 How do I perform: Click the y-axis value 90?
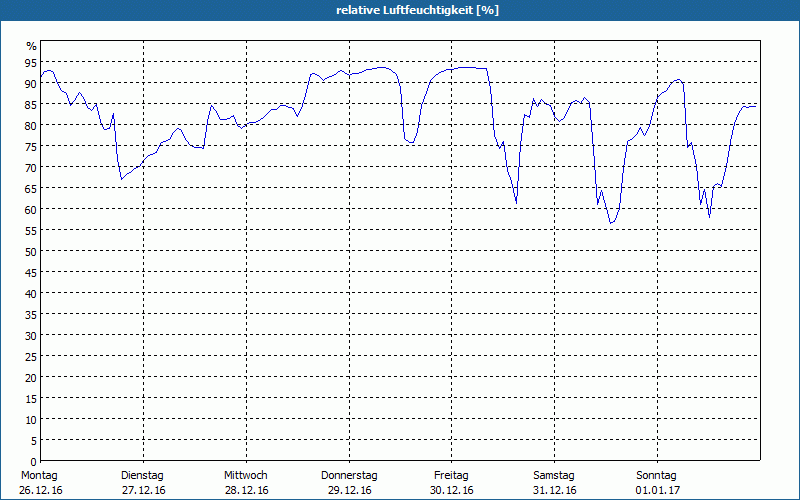31,84
